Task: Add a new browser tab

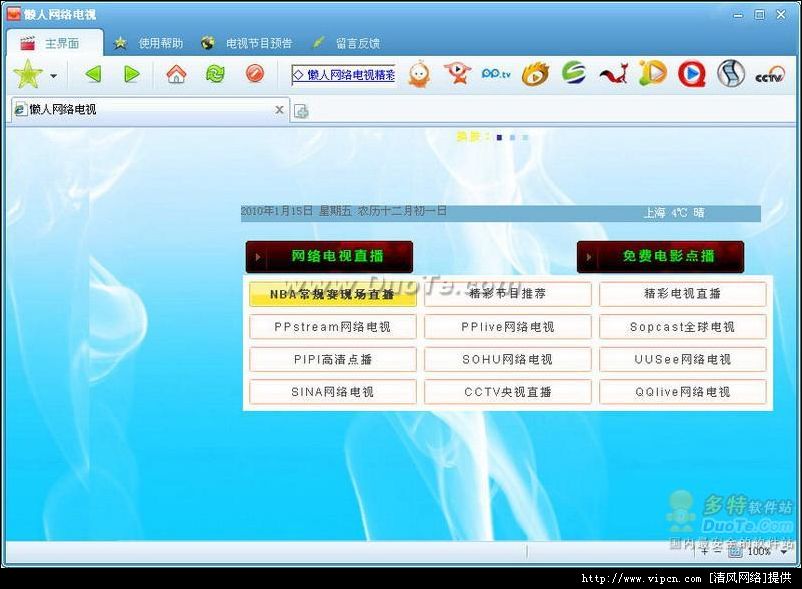Action: 301,111
